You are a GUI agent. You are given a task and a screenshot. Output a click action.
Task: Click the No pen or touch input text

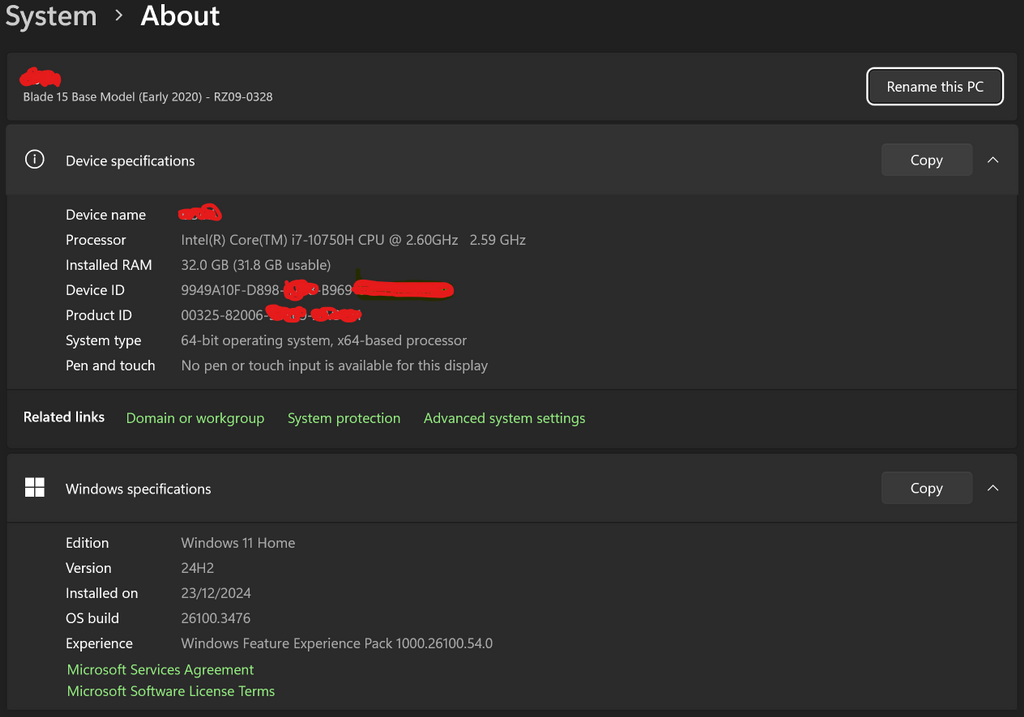(x=334, y=365)
